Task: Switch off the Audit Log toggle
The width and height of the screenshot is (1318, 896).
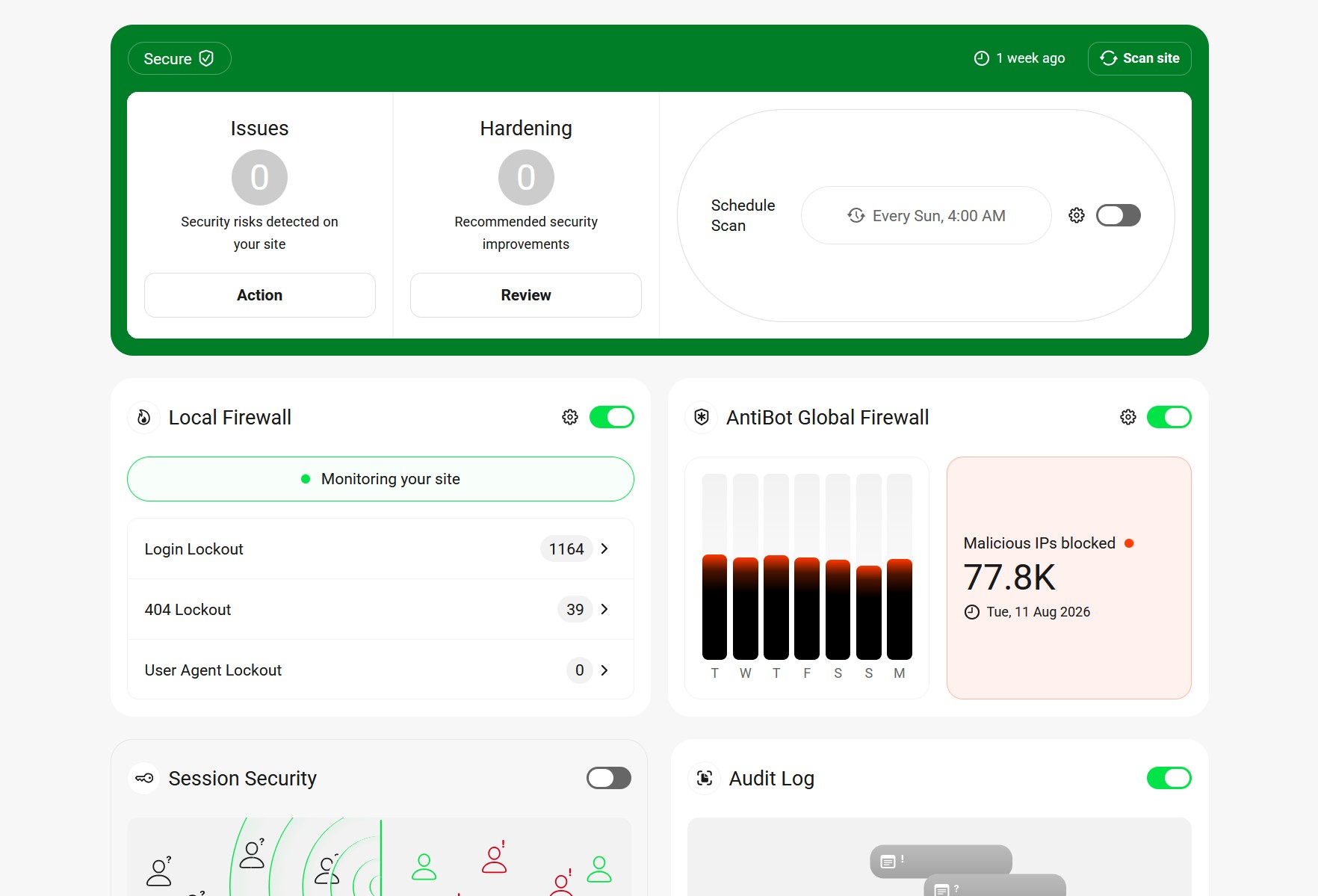Action: [1169, 778]
